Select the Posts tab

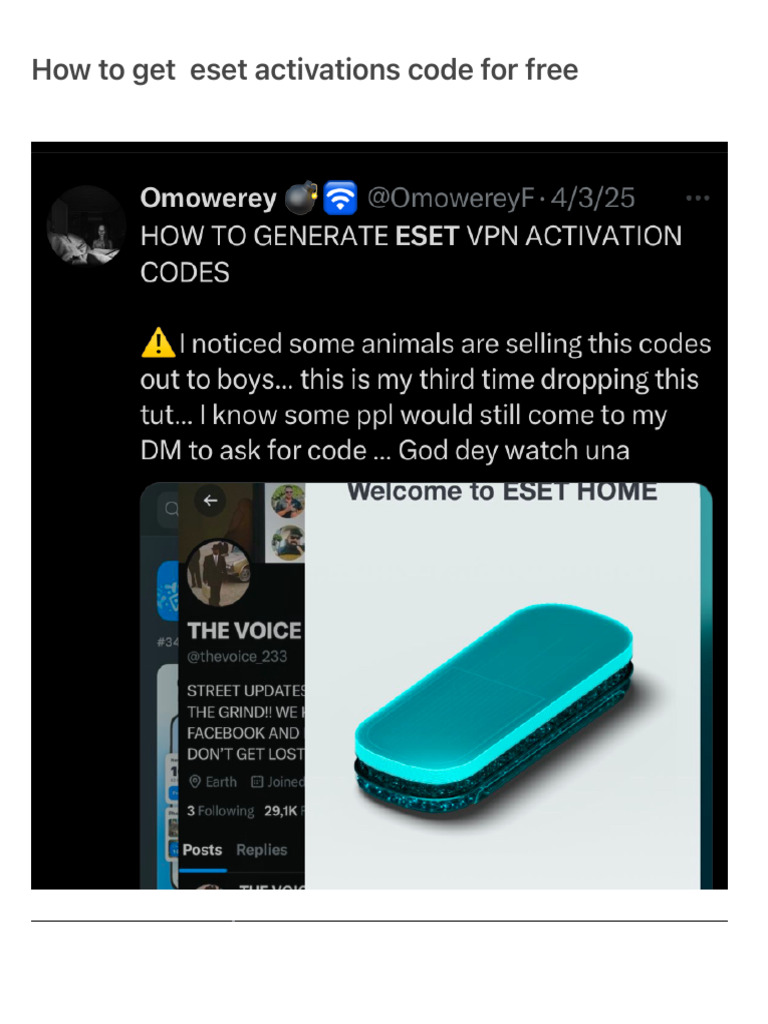[202, 850]
